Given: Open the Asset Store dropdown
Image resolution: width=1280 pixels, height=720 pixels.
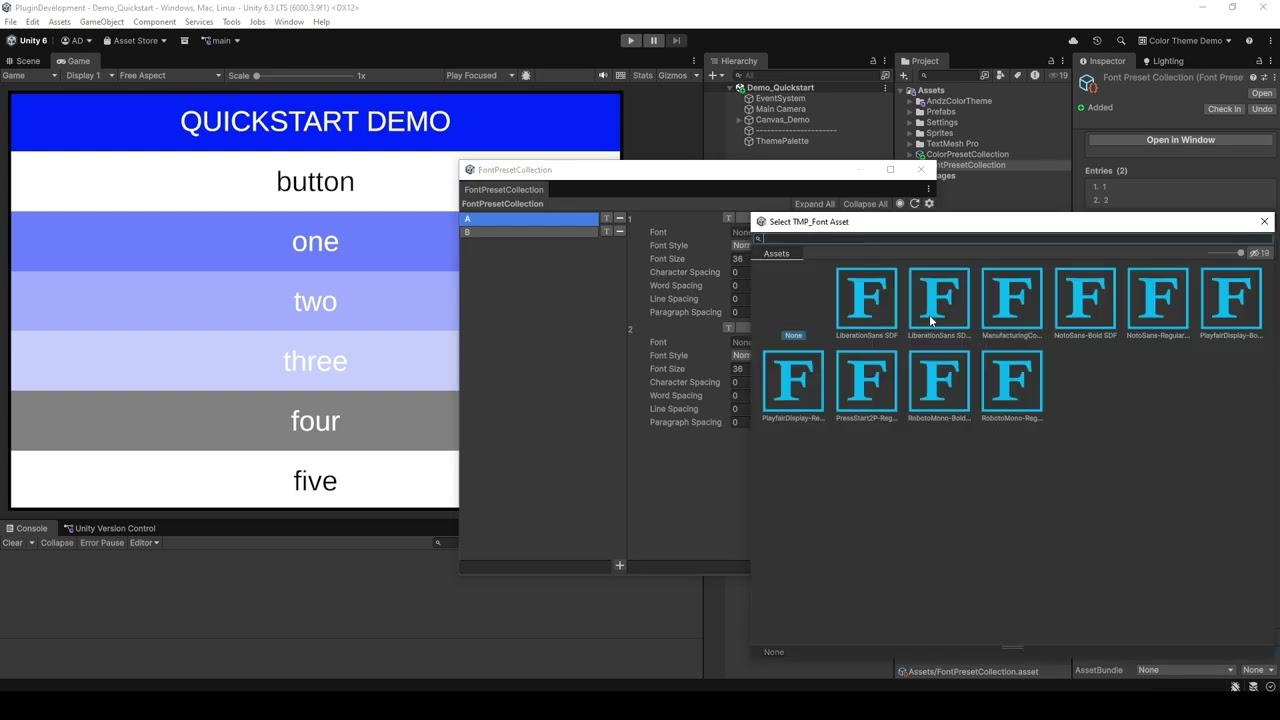Looking at the screenshot, I should [x=134, y=41].
